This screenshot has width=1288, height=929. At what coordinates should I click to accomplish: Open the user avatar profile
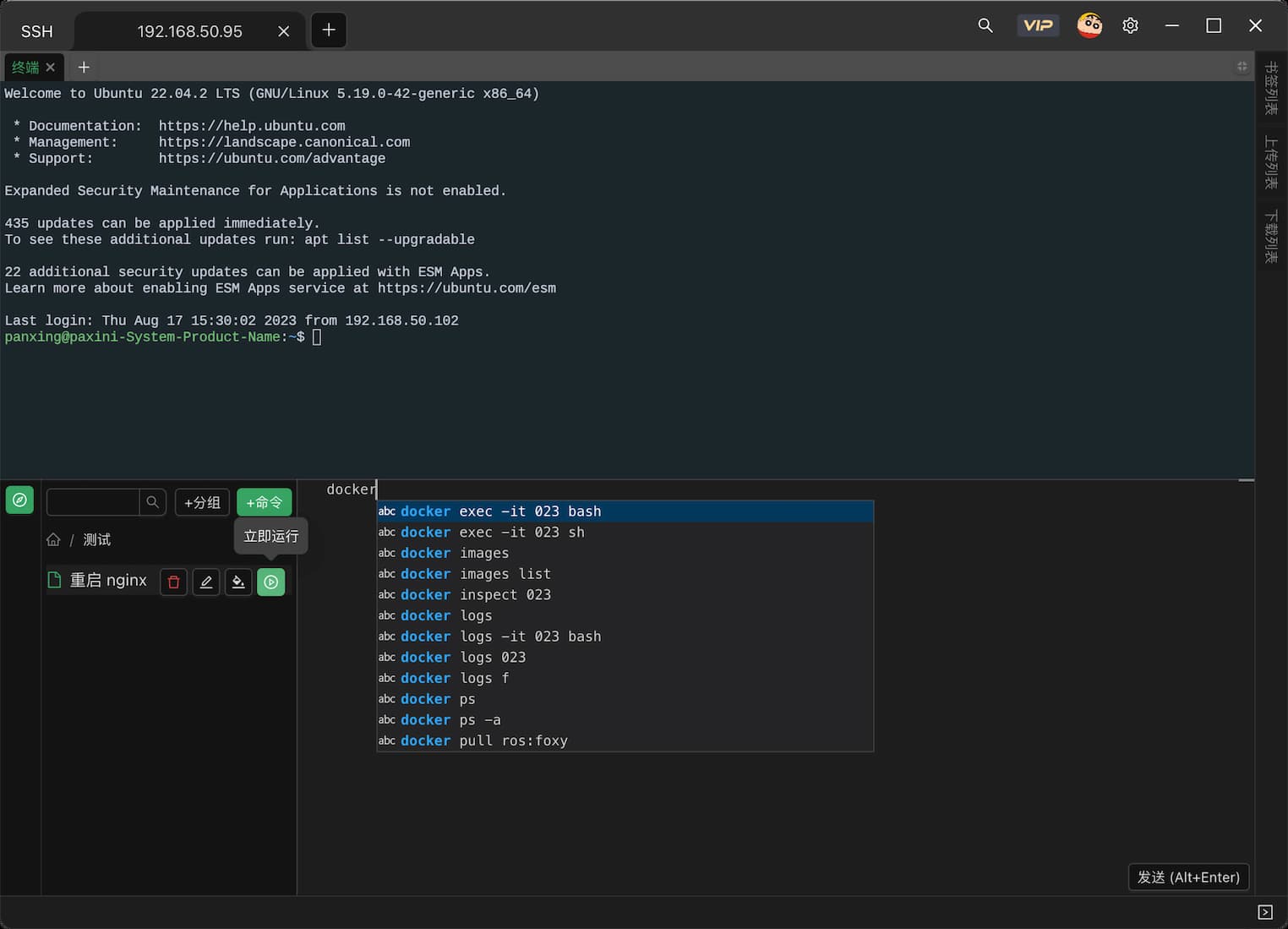pos(1089,26)
